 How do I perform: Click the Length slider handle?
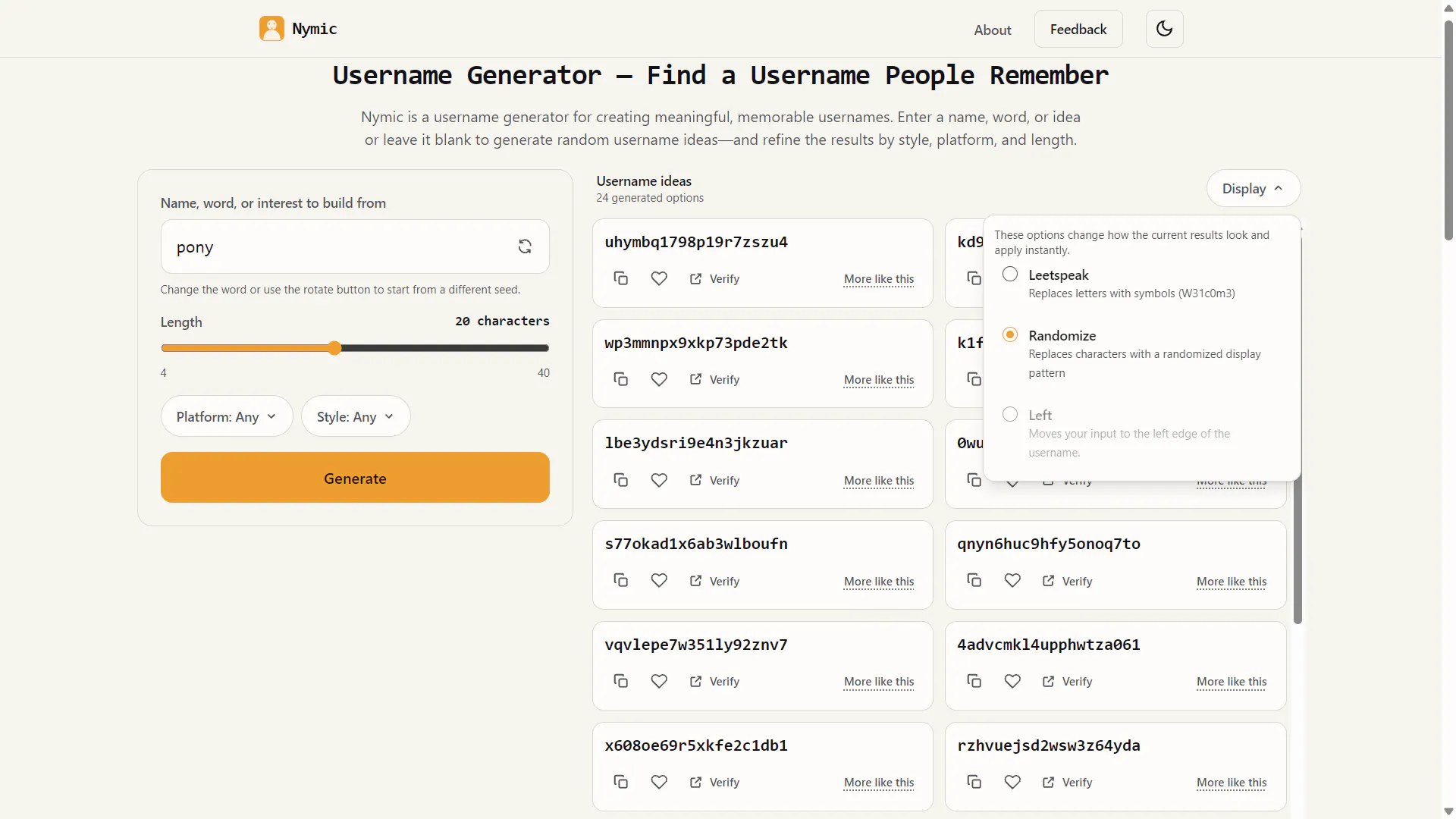pyautogui.click(x=334, y=348)
